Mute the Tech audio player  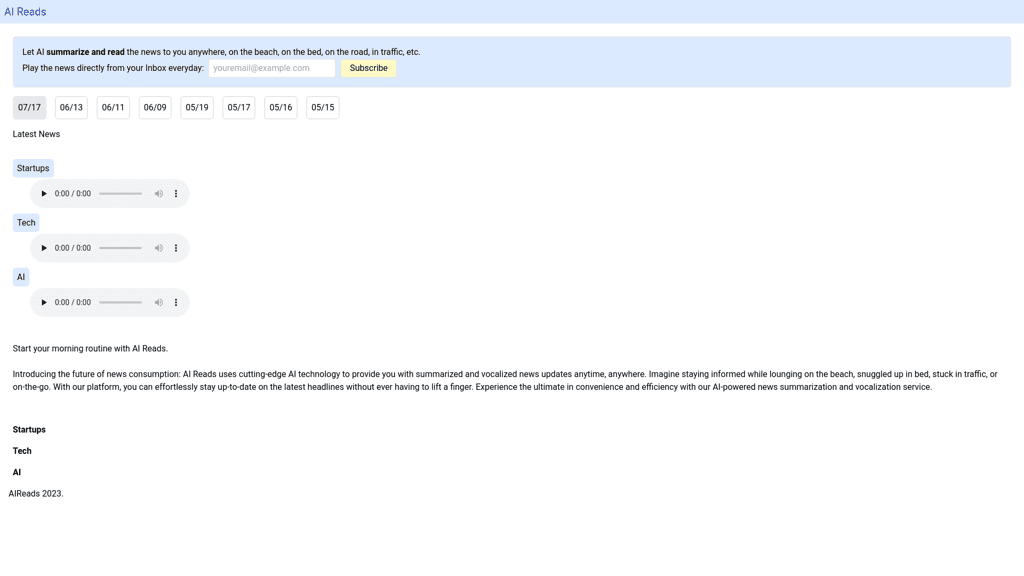coord(158,248)
